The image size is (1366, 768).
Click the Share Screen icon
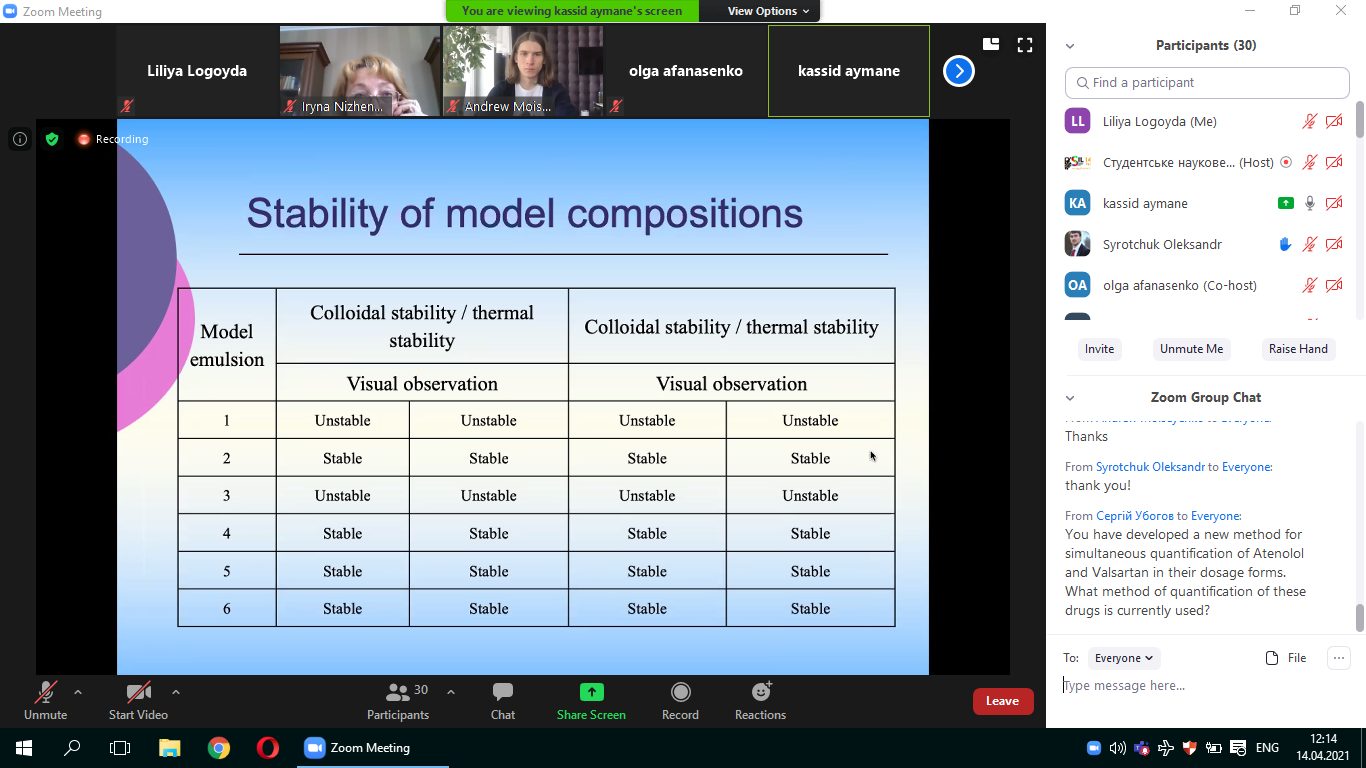[x=591, y=692]
